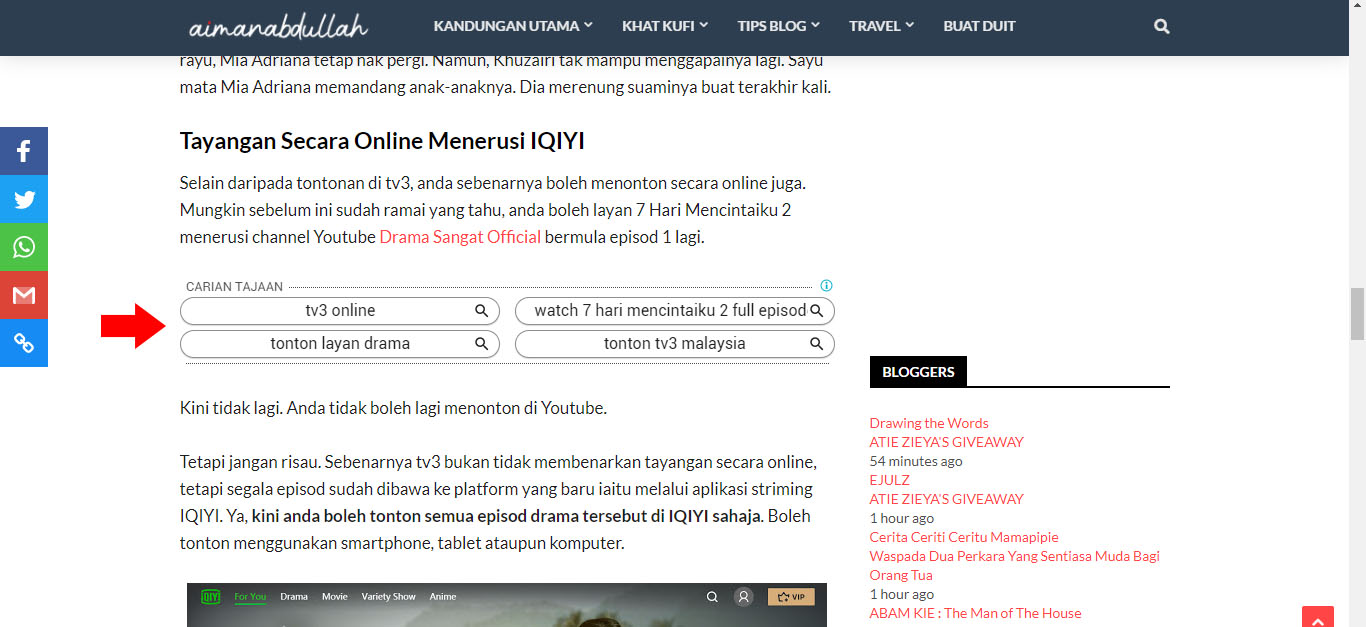Open the site search magnifier in the navbar
The image size is (1366, 627).
click(1161, 26)
